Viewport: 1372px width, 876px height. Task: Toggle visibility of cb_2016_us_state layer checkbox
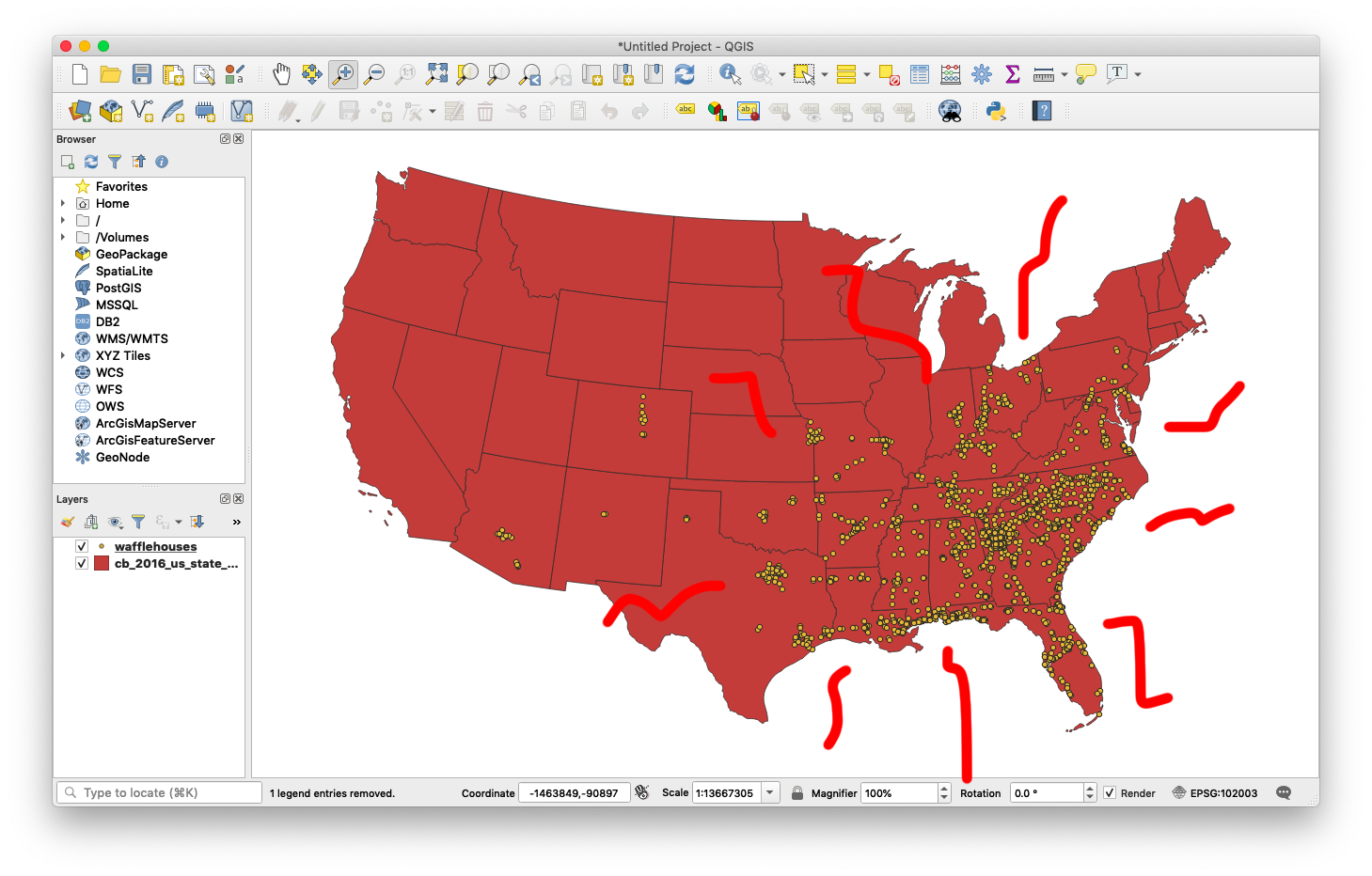click(x=82, y=563)
